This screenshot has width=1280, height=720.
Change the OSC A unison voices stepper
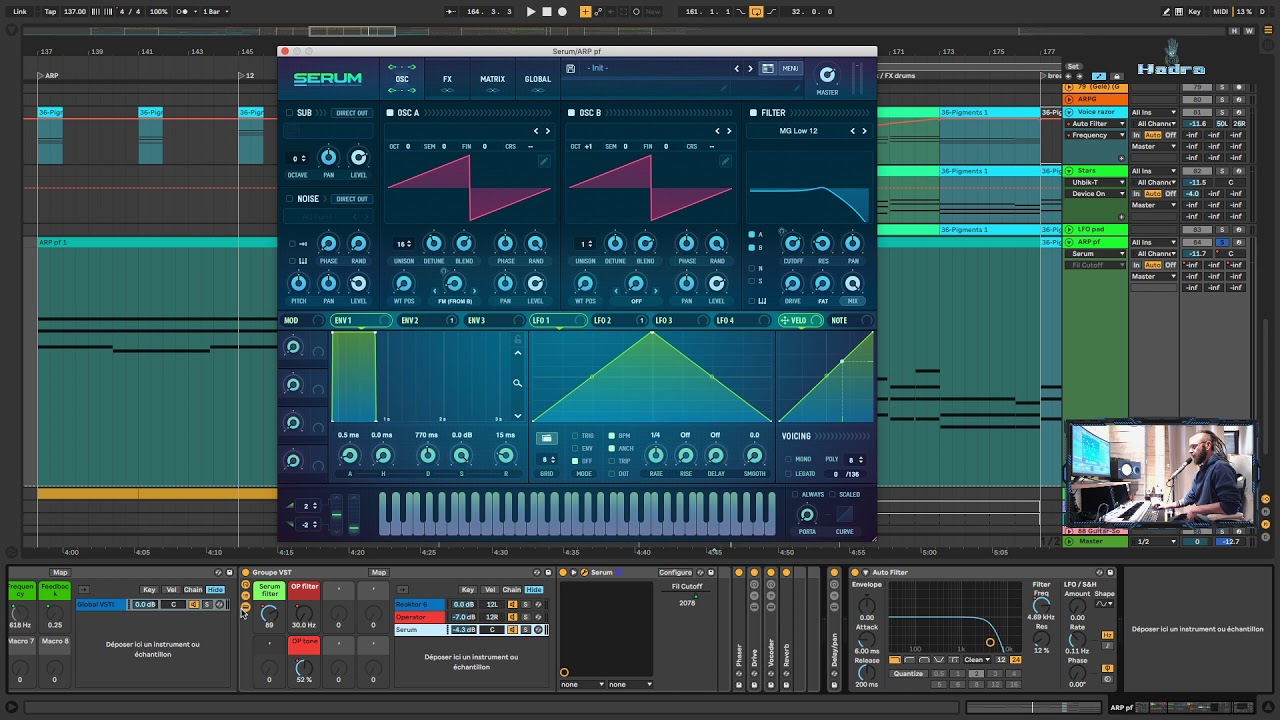point(403,244)
